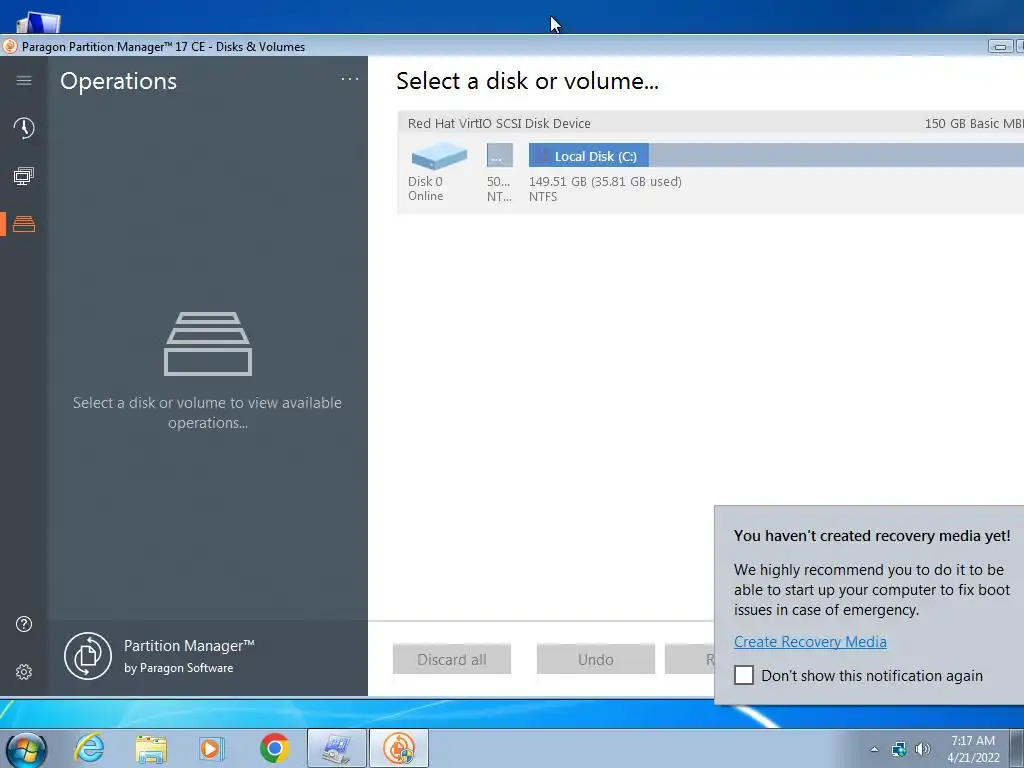Click the volume speaker tray icon
Screen dimensions: 1024x768
point(923,749)
